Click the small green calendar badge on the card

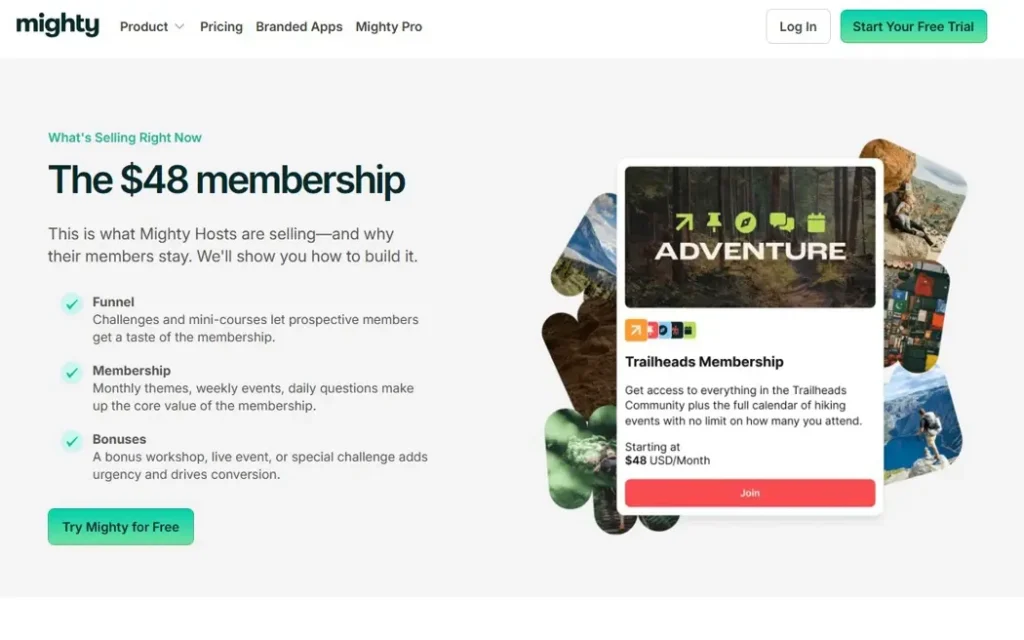(689, 330)
